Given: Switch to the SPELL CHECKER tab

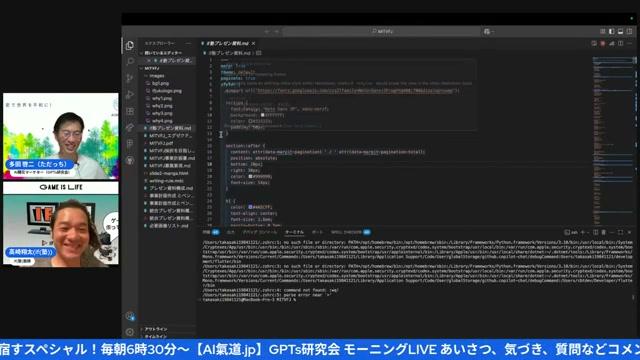Looking at the screenshot, I should click(x=350, y=232).
